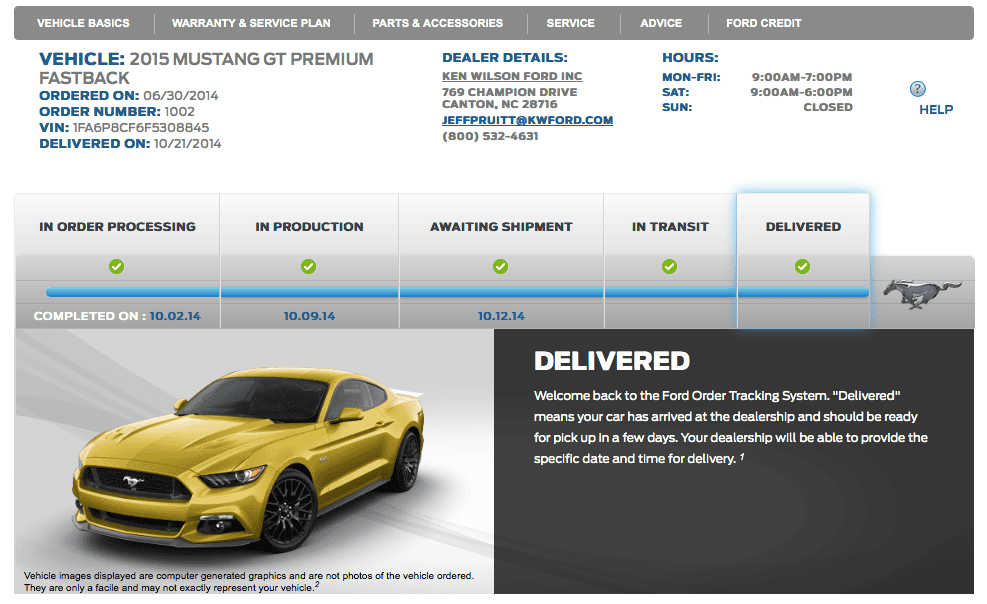Open Warranty & Service Plan menu
This screenshot has height=604, width=987.
click(251, 23)
